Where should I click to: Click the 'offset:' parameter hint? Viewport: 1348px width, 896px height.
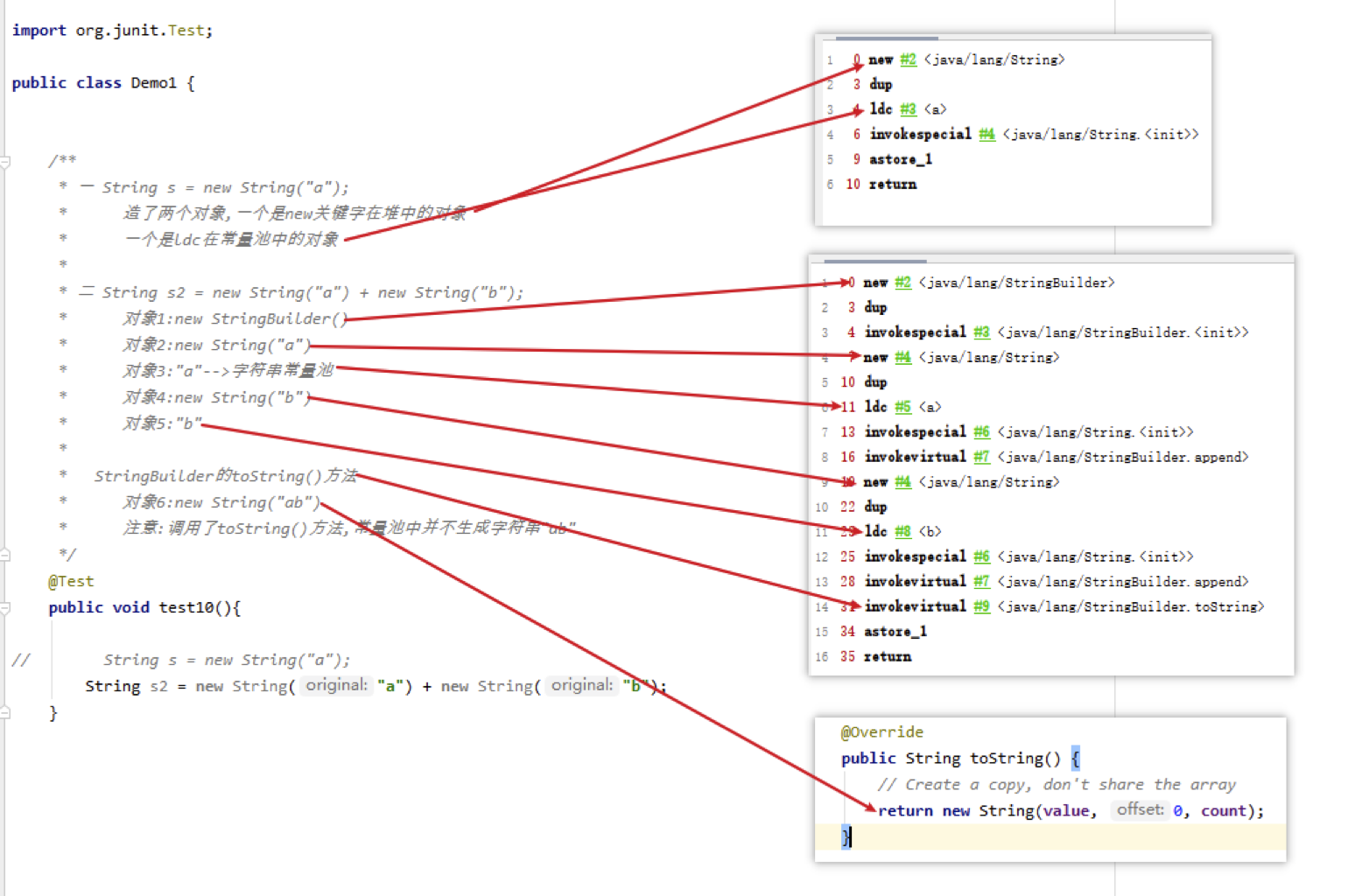coord(1140,810)
